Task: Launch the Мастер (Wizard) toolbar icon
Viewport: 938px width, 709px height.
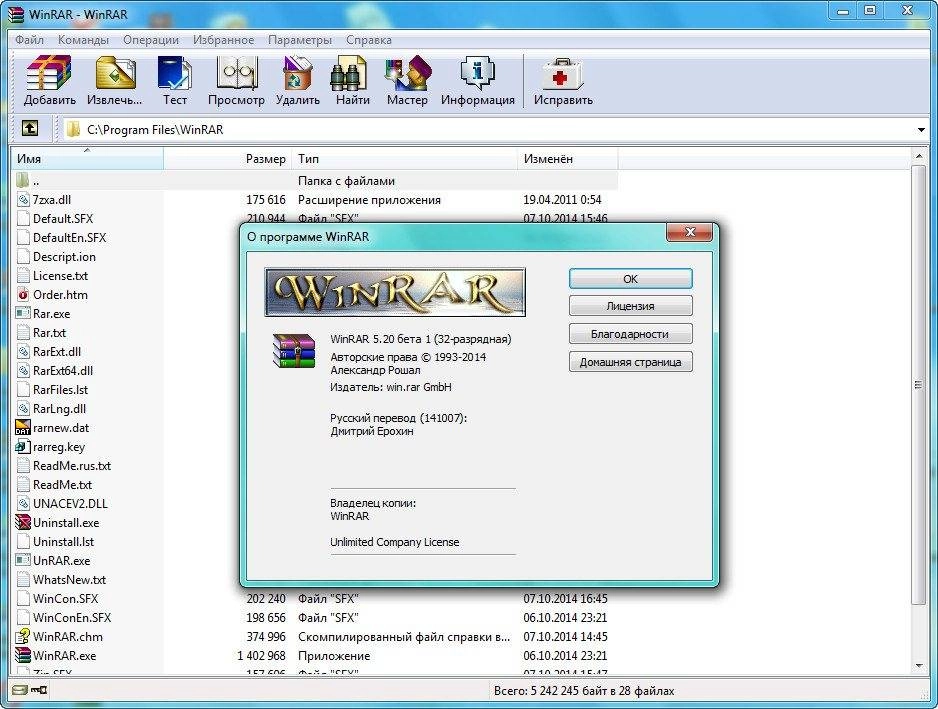Action: click(408, 73)
